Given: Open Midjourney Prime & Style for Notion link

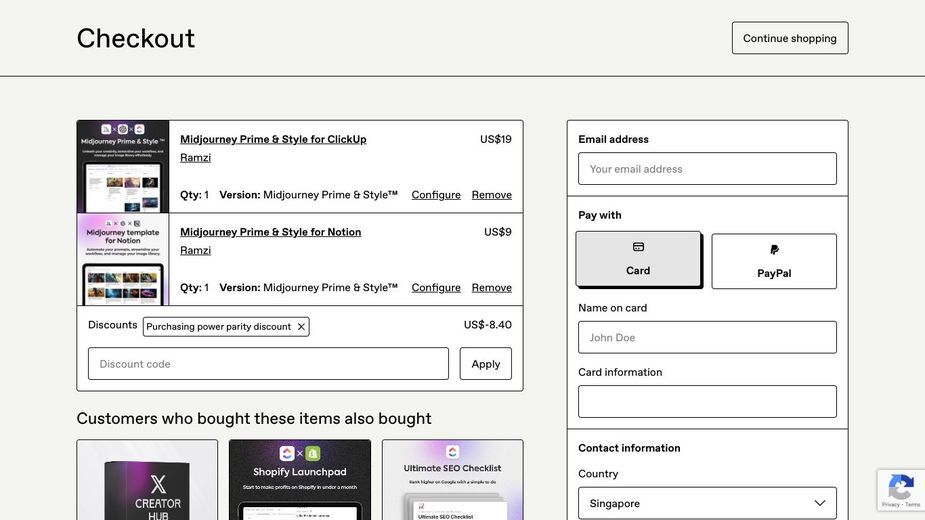Looking at the screenshot, I should point(270,232).
